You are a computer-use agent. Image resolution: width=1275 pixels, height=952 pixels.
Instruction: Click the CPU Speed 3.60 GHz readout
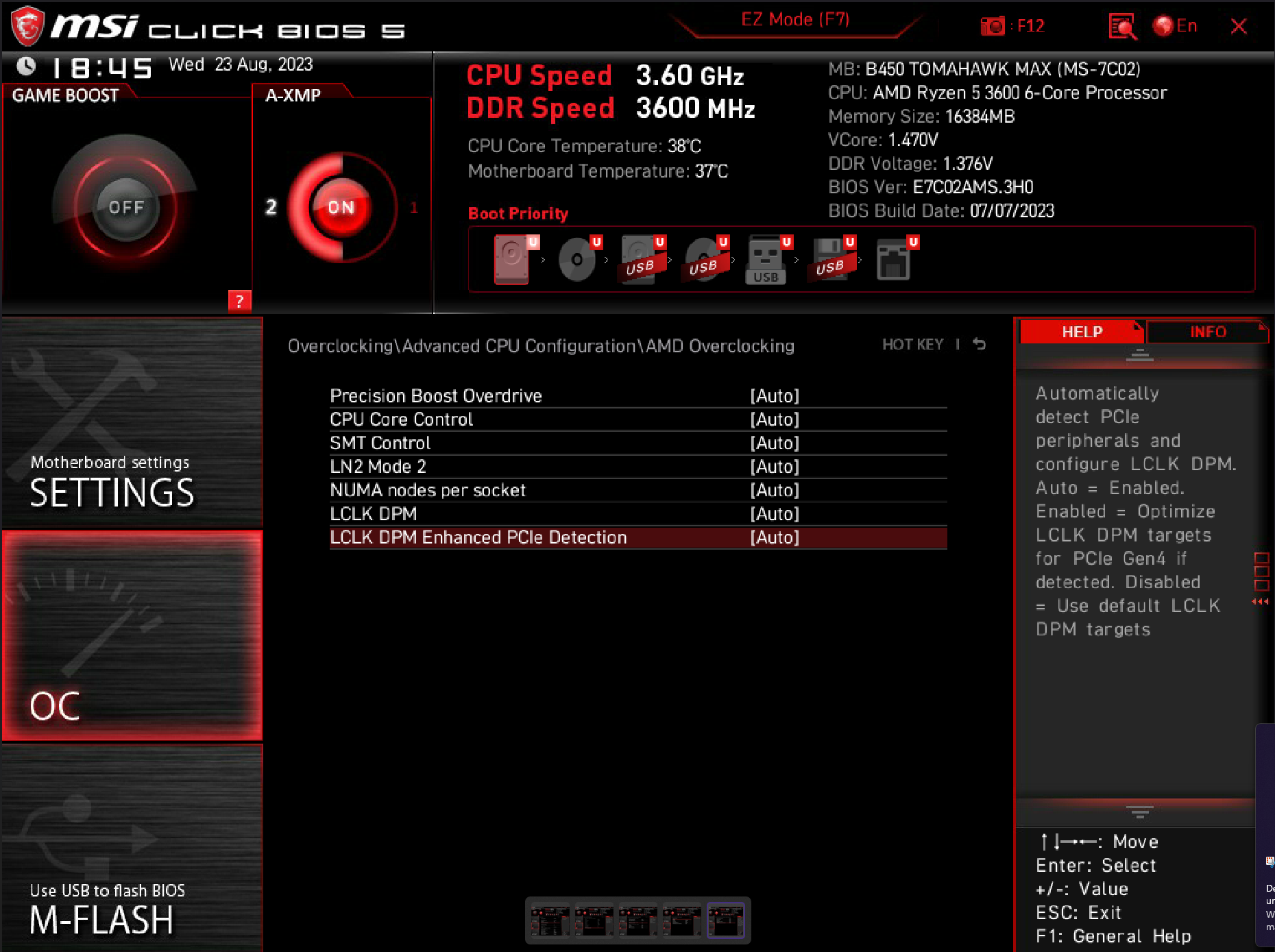point(605,75)
